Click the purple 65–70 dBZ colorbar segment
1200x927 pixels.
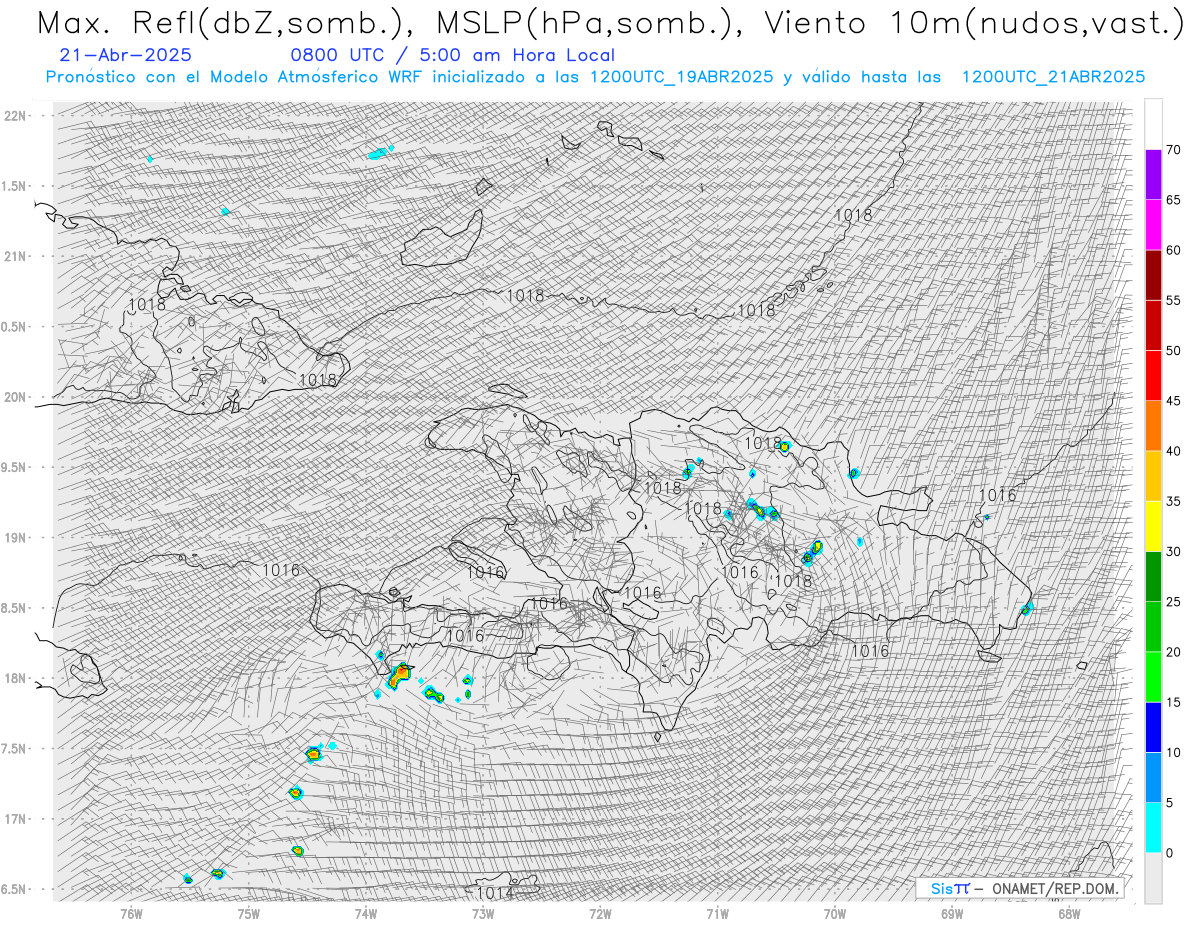tap(1153, 175)
